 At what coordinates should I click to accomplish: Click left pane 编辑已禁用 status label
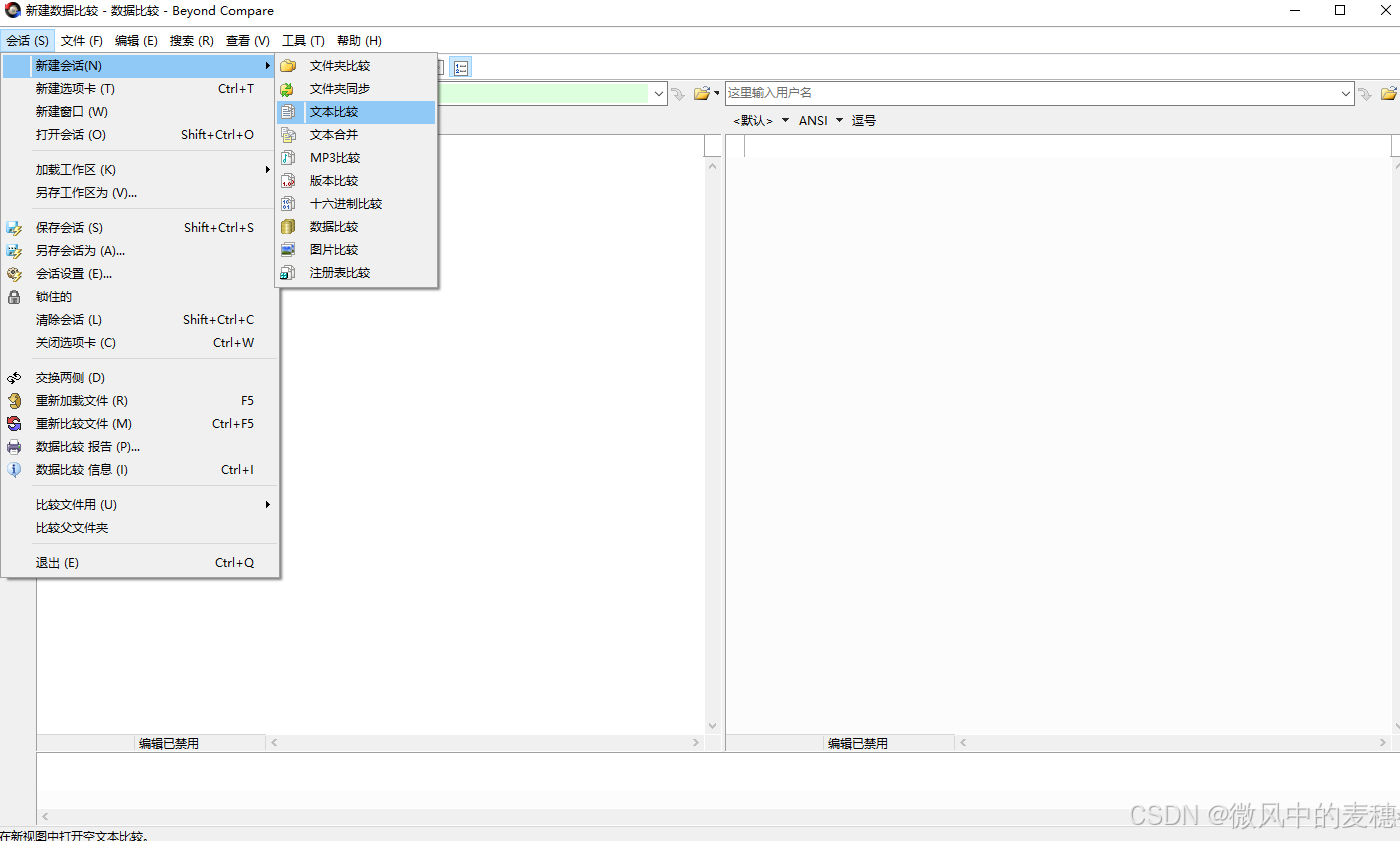[x=169, y=744]
